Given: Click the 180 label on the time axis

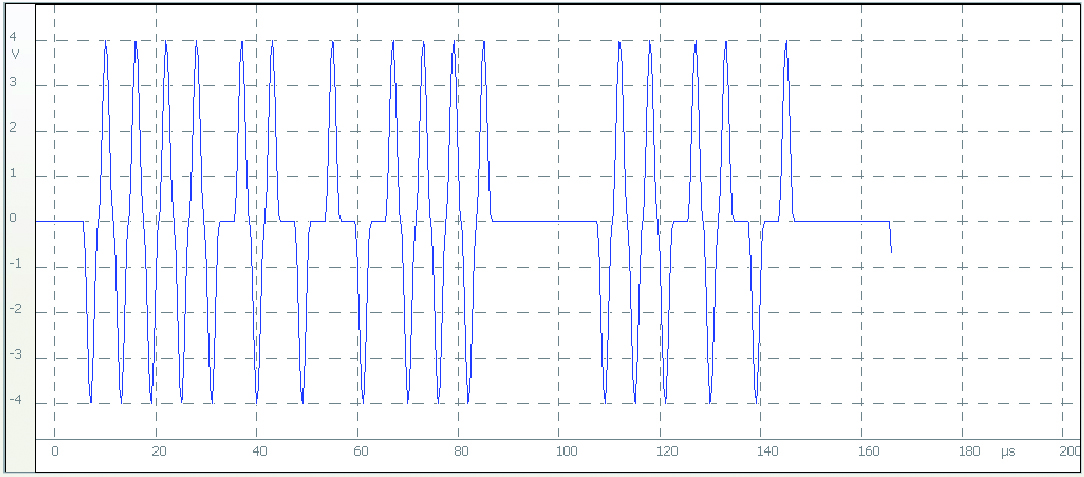Looking at the screenshot, I should click(971, 452).
